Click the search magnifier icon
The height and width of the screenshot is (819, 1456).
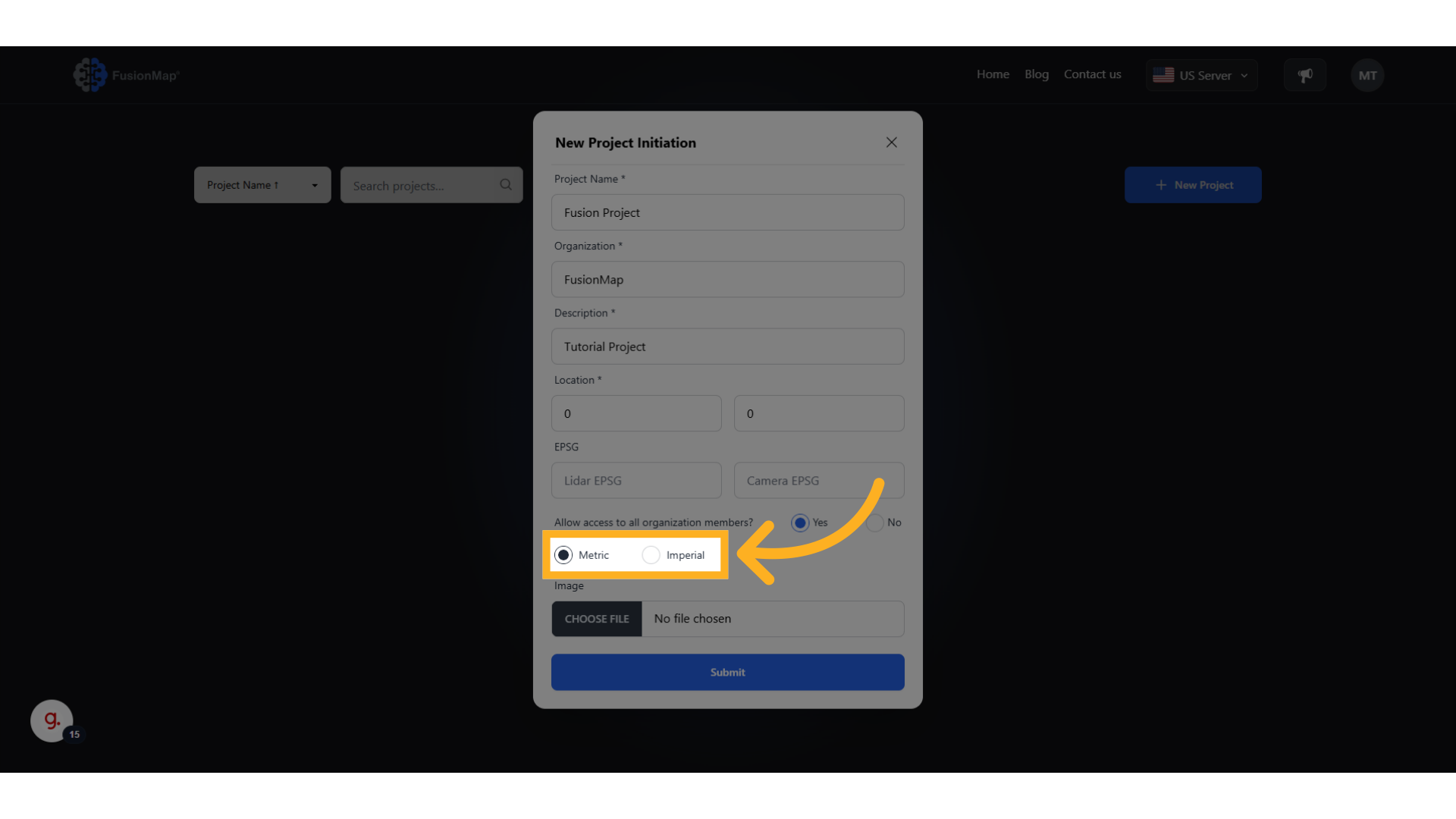tap(506, 185)
